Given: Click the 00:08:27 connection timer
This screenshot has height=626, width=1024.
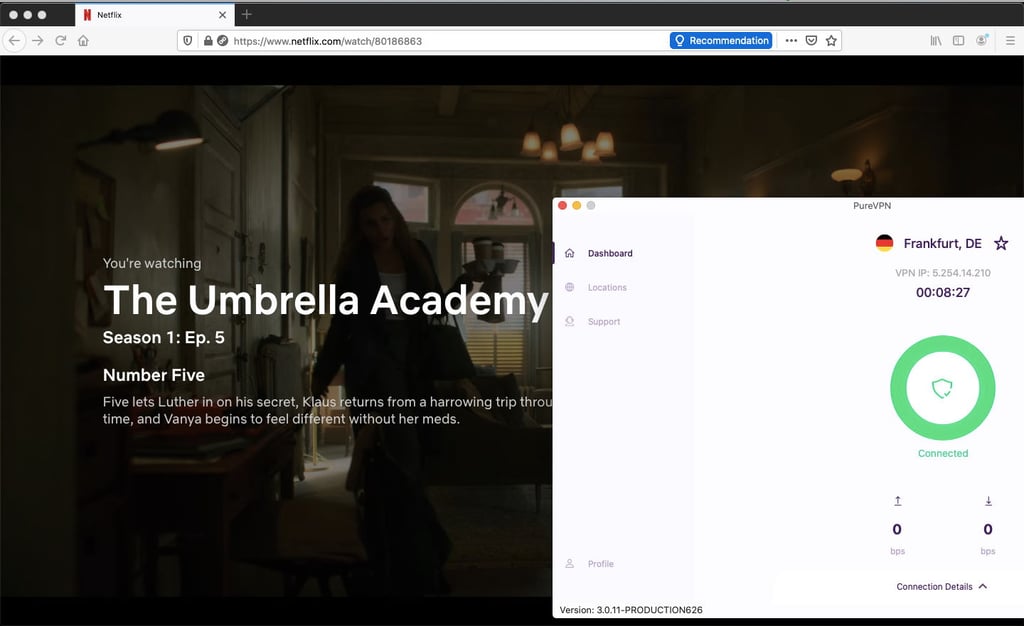Looking at the screenshot, I should (942, 292).
